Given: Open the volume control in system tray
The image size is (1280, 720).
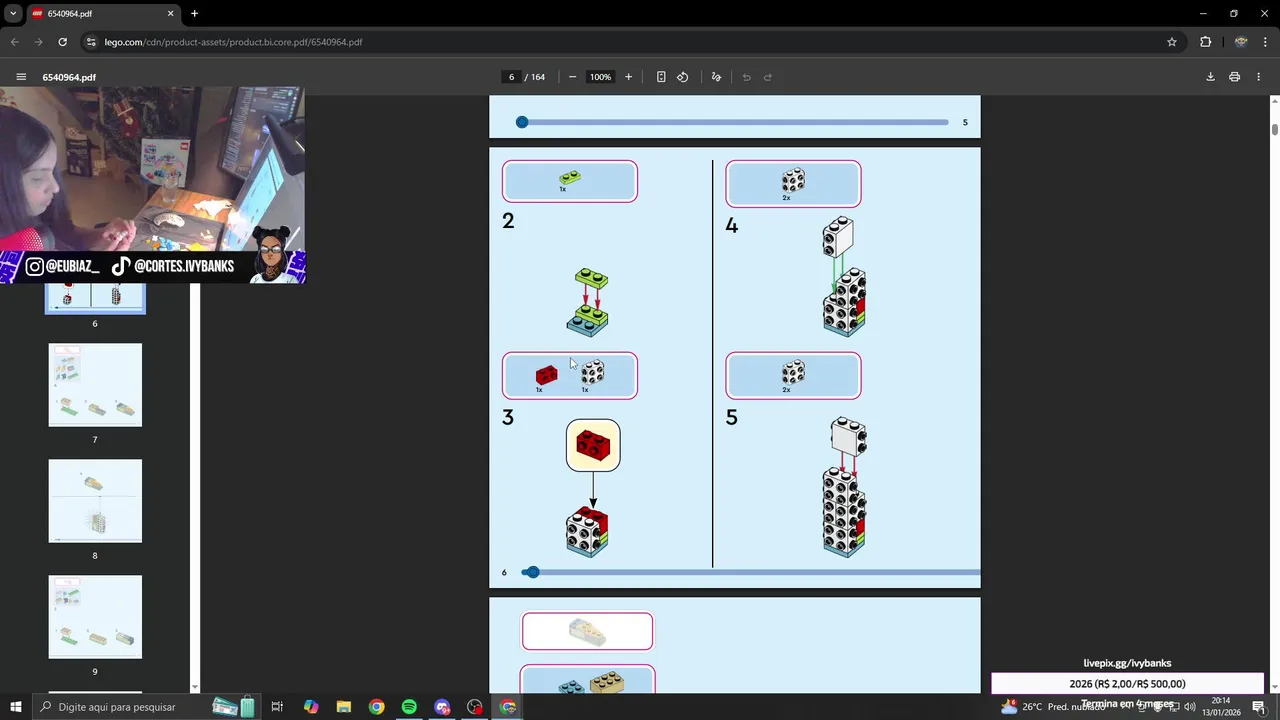Looking at the screenshot, I should coord(1190,707).
